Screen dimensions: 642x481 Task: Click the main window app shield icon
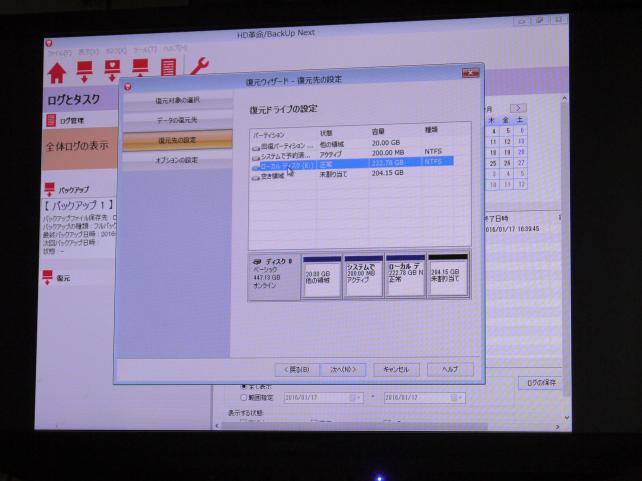49,43
